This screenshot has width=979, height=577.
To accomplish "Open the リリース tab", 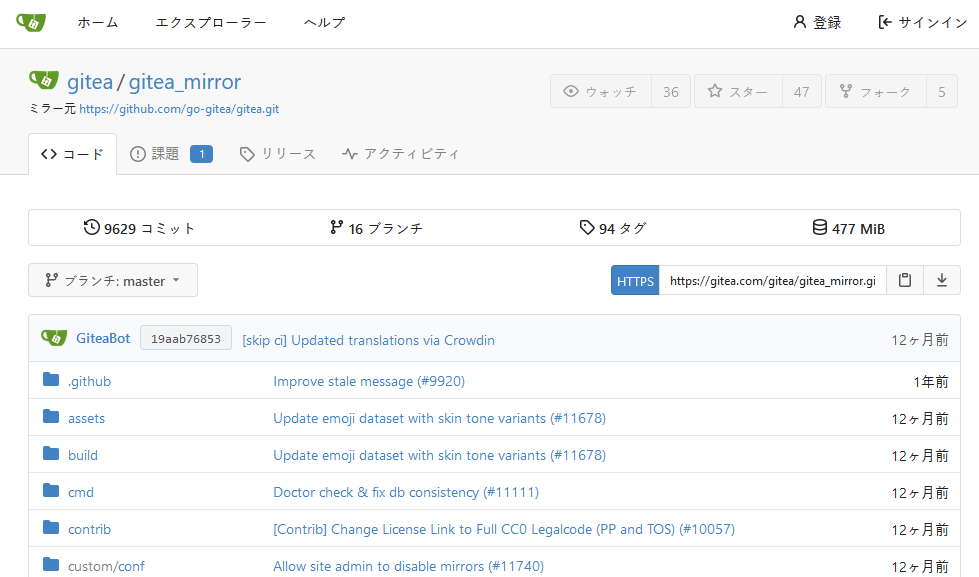I will tap(278, 154).
